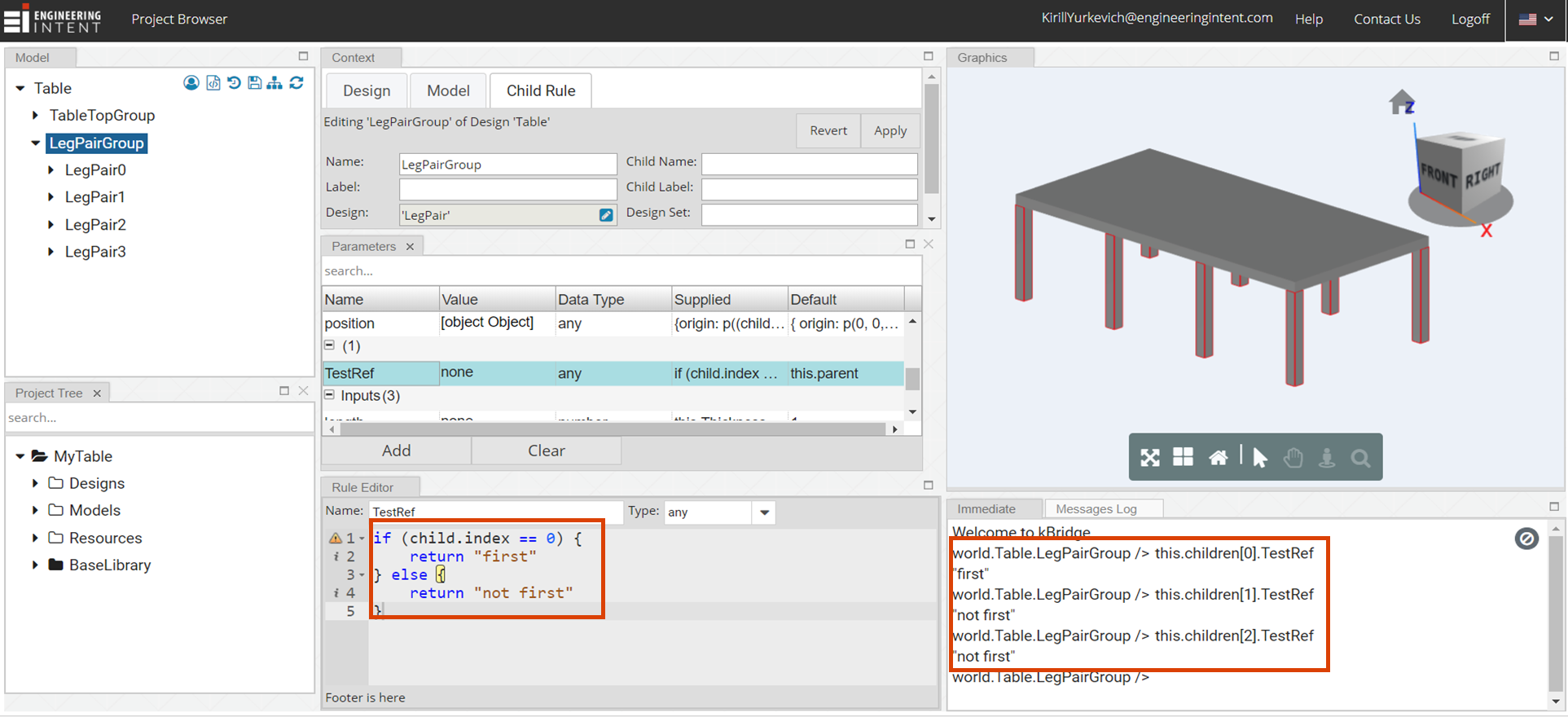Open the Help link
Screen dimensions: 1568x717
(1309, 19)
